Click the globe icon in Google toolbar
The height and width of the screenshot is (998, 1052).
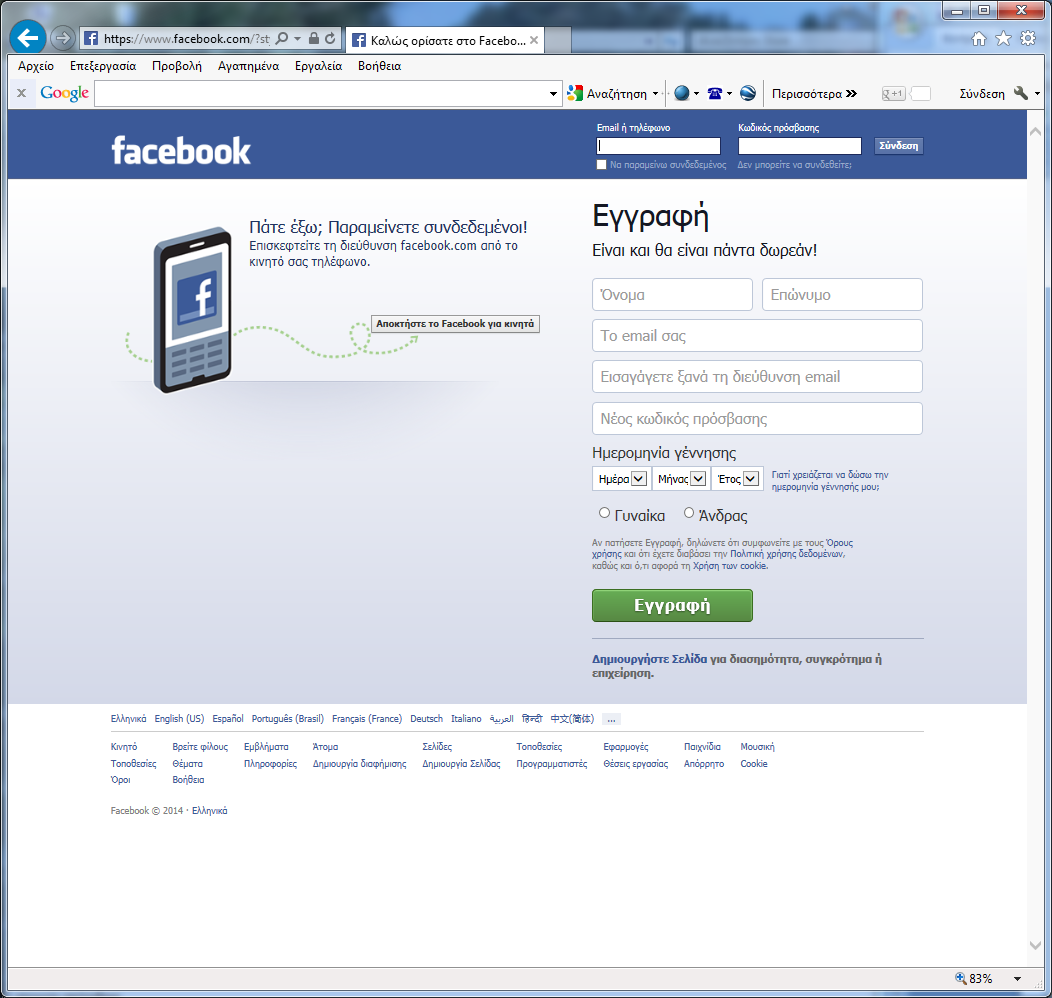click(682, 93)
